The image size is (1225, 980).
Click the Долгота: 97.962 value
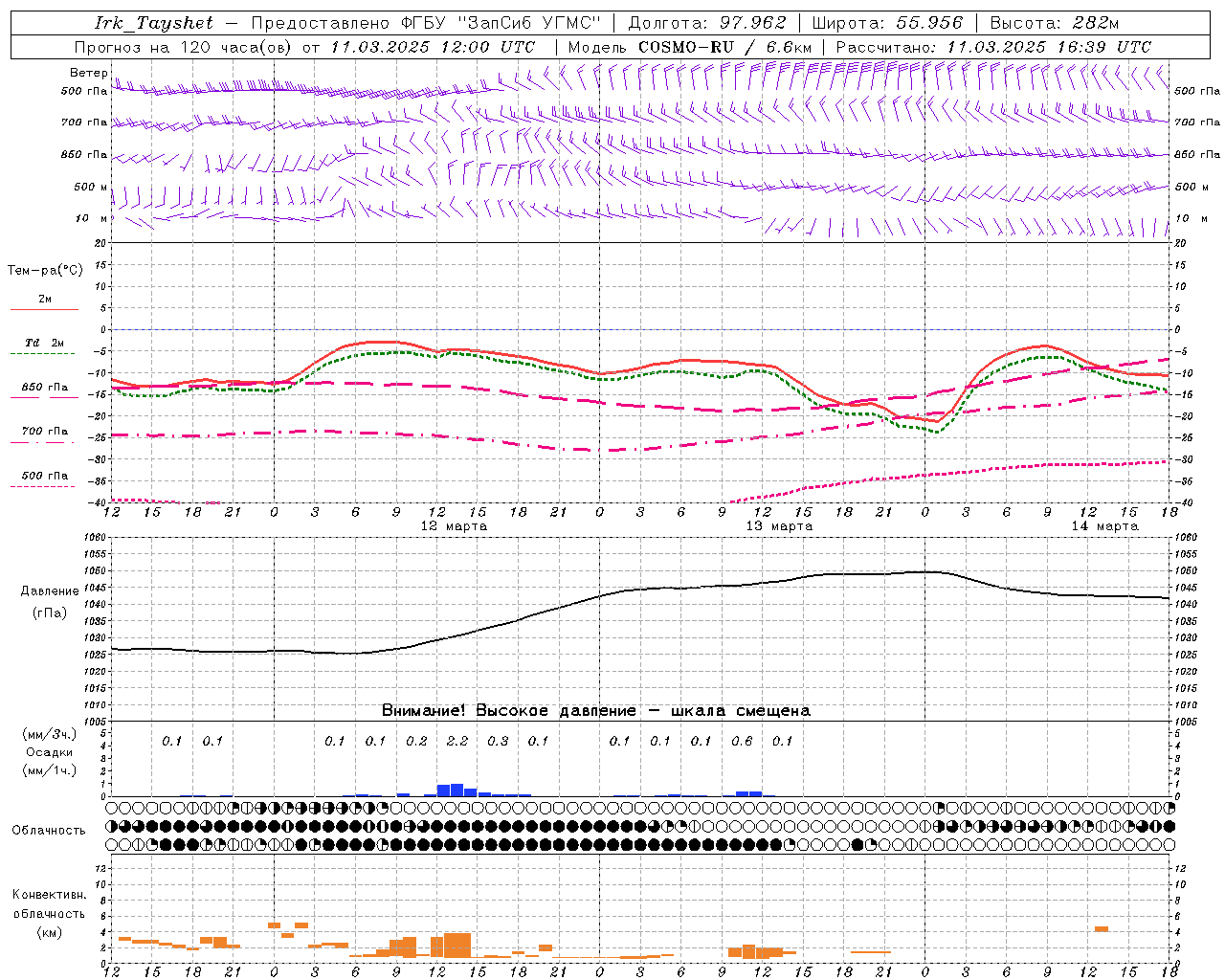click(706, 23)
